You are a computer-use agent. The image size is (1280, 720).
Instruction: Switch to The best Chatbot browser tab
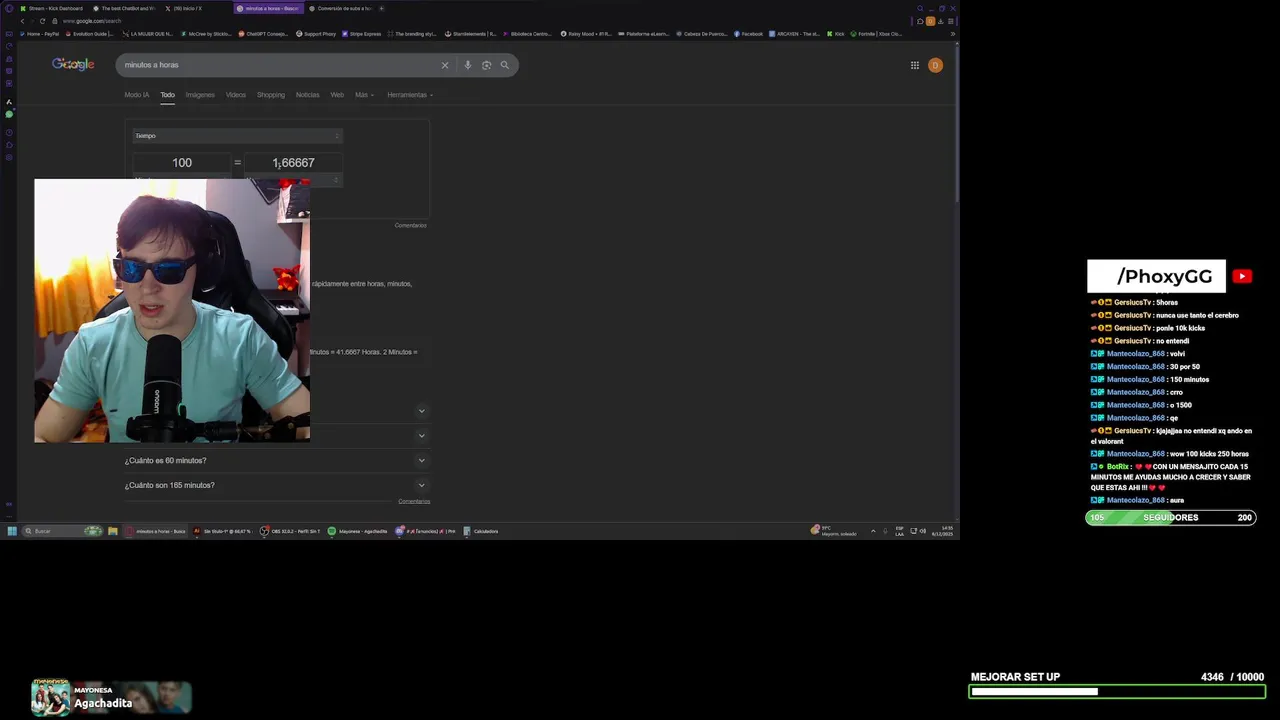124,8
